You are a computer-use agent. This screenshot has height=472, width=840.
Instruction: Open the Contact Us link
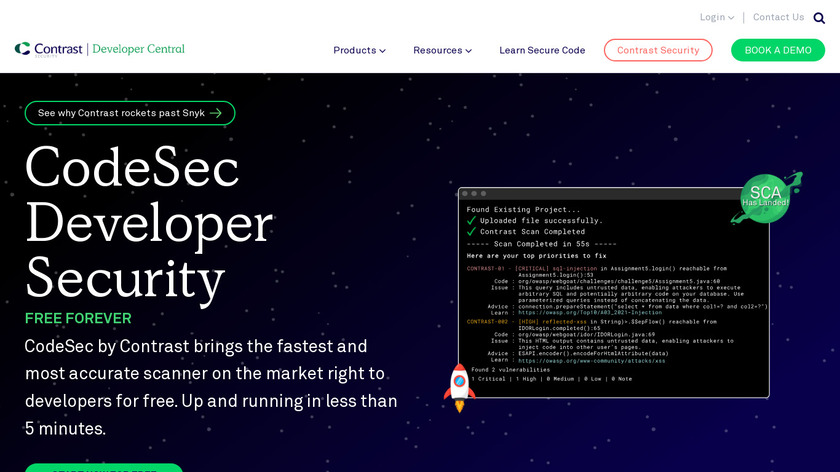click(778, 17)
